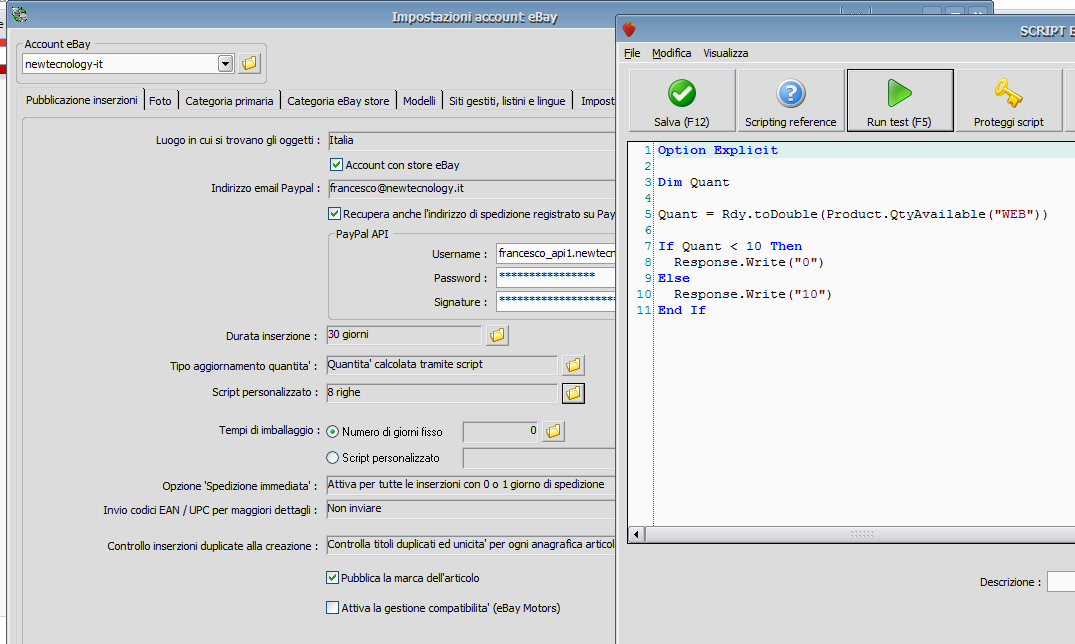The image size is (1075, 644).
Task: Click the app icon in Impostazioni account eBay title bar
Action: 19,14
